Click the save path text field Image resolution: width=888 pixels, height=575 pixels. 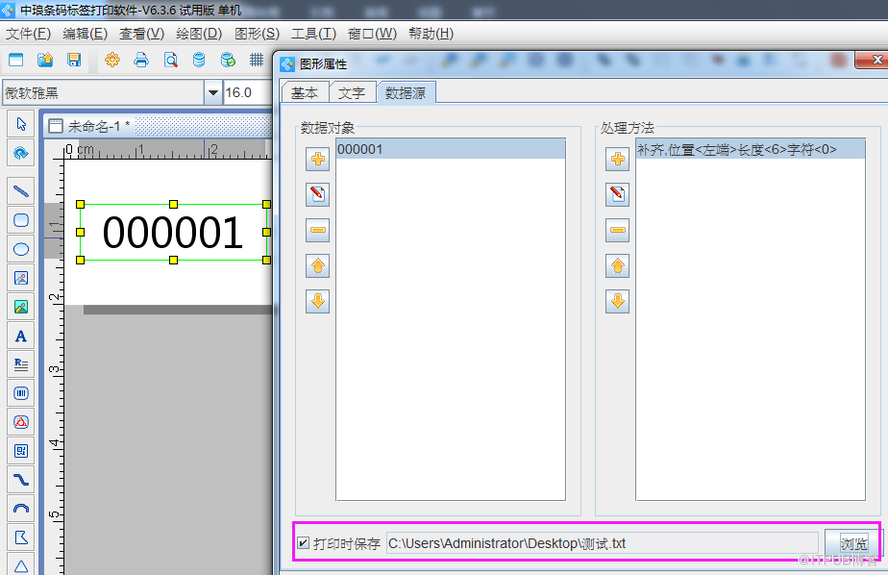(x=600, y=544)
